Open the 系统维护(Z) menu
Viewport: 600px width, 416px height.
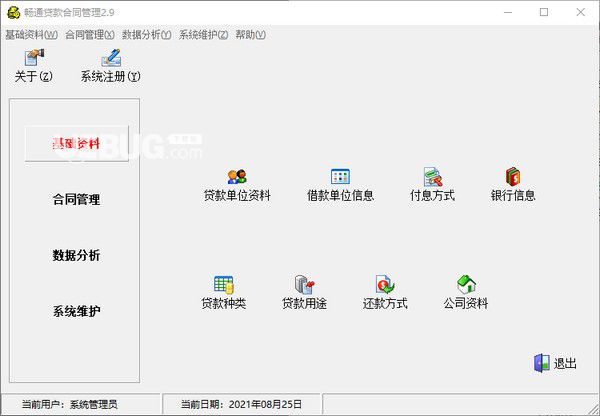click(x=204, y=35)
